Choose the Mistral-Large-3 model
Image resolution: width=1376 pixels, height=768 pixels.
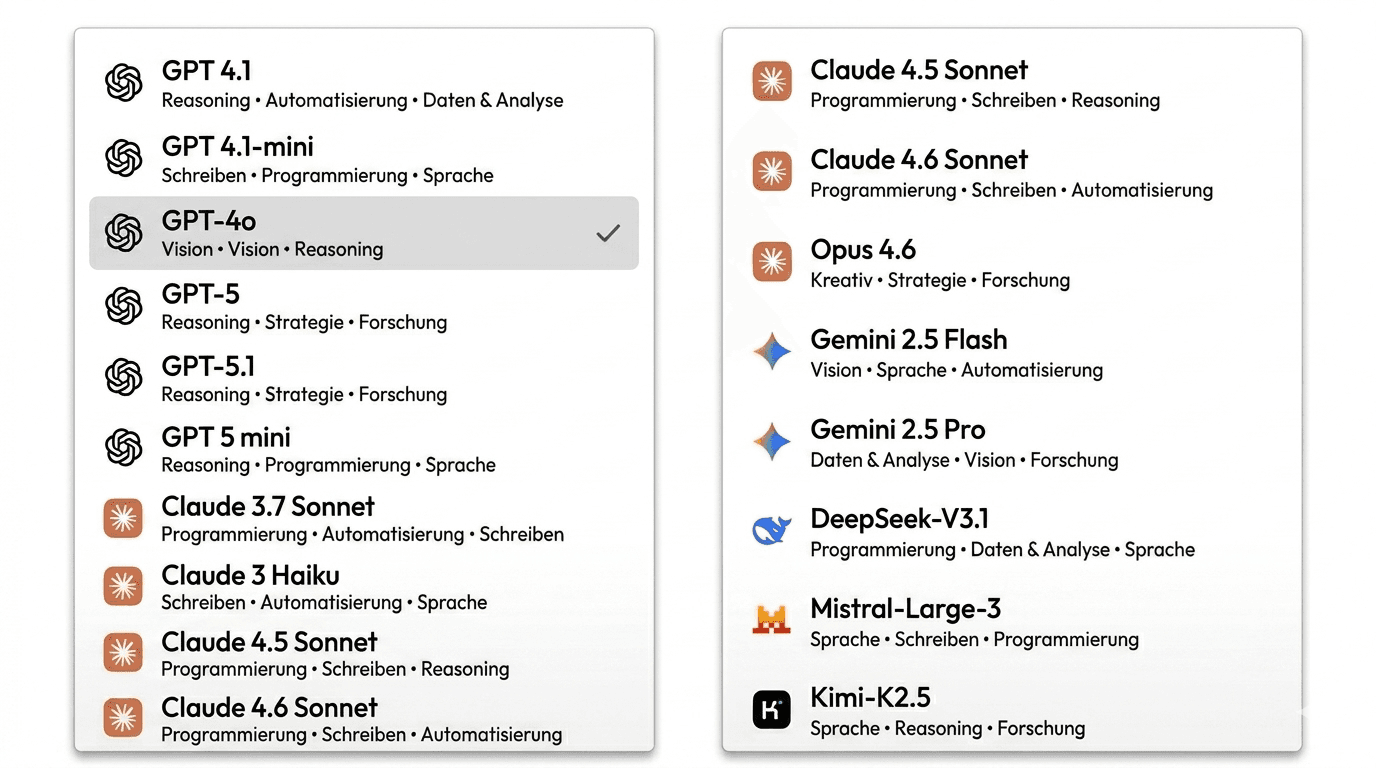tap(1012, 622)
